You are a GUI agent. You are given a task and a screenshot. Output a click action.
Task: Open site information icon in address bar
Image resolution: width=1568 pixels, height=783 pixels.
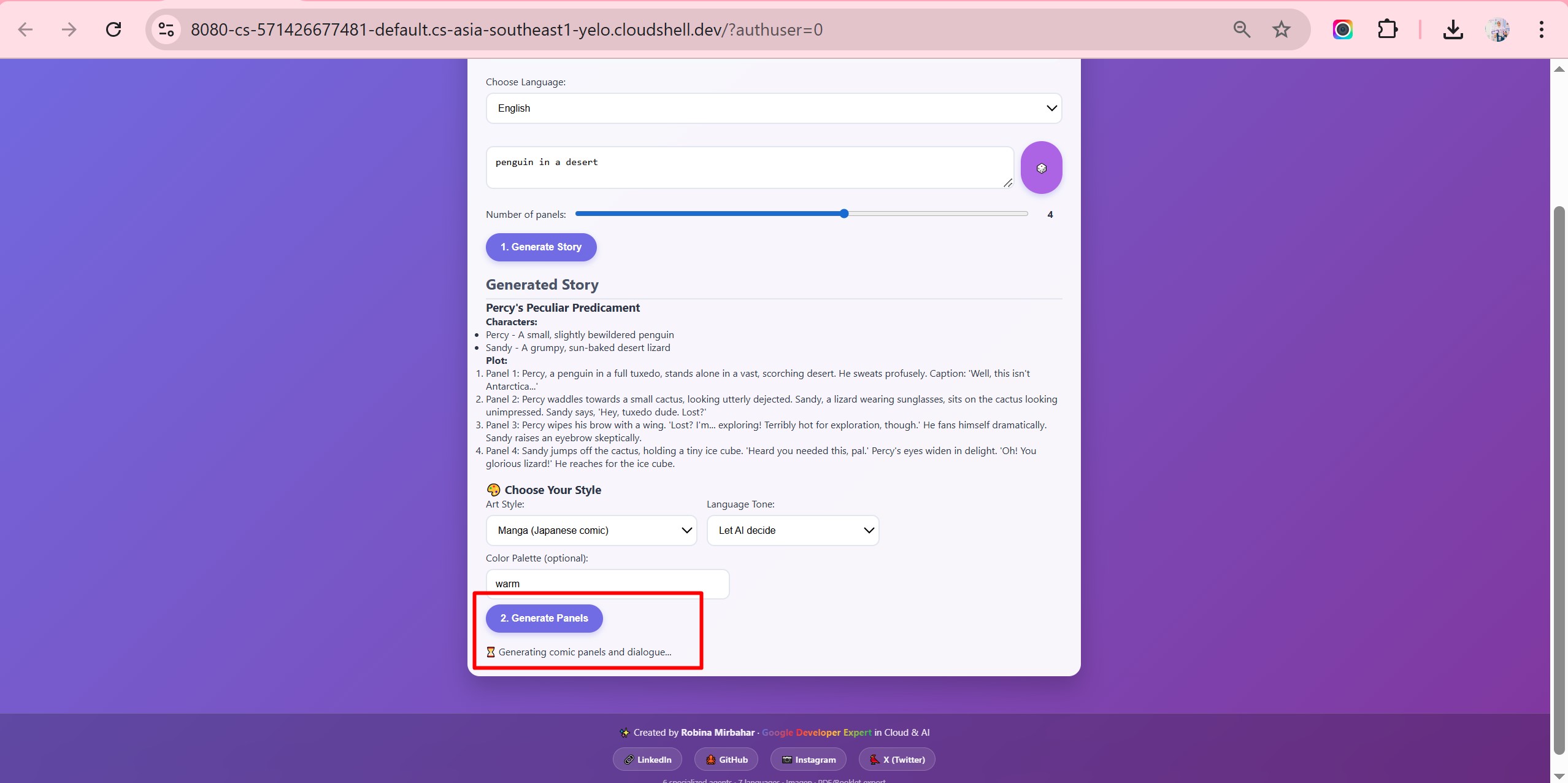coord(166,29)
